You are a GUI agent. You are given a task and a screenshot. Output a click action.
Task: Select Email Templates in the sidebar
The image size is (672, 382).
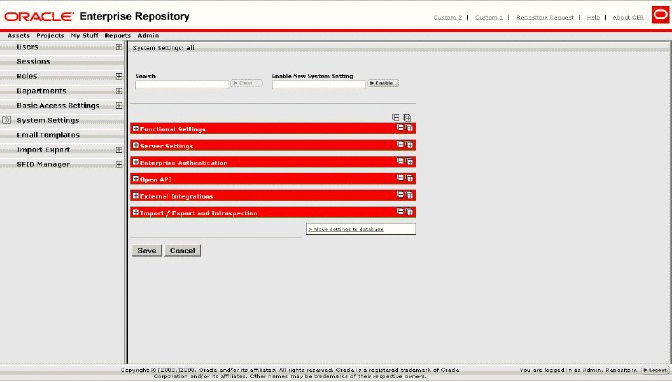pyautogui.click(x=48, y=135)
